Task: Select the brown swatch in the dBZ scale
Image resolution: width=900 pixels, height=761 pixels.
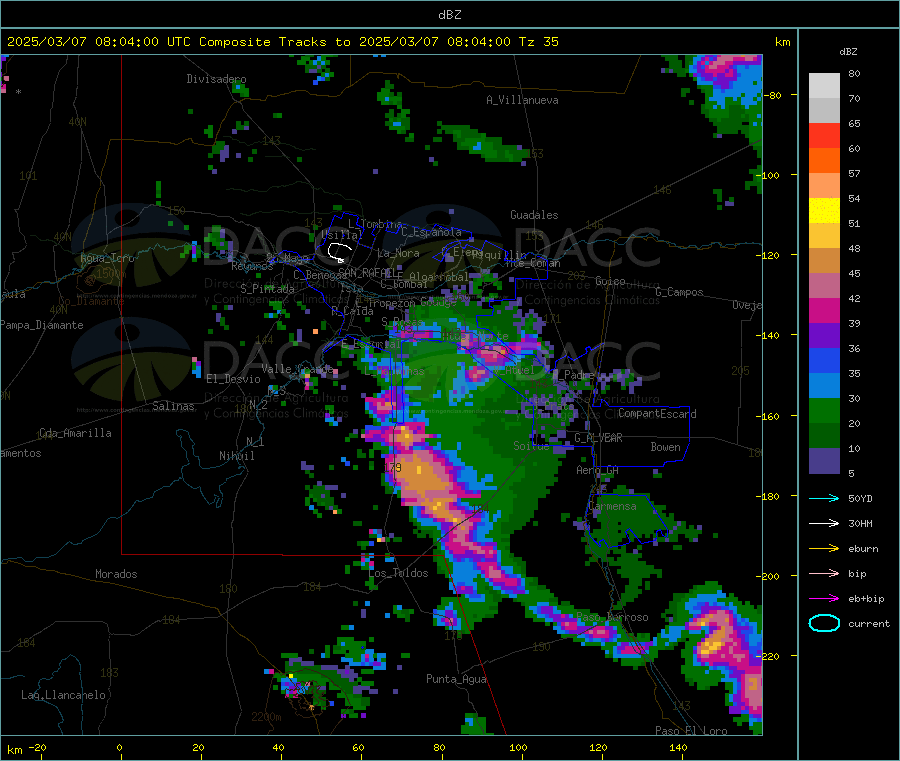Action: pyautogui.click(x=824, y=261)
